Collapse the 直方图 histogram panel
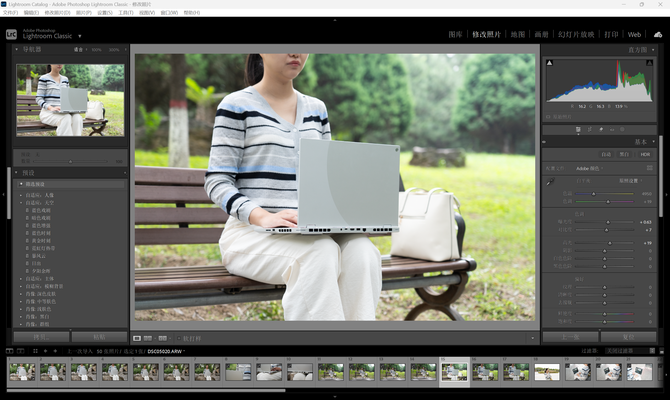 point(653,48)
